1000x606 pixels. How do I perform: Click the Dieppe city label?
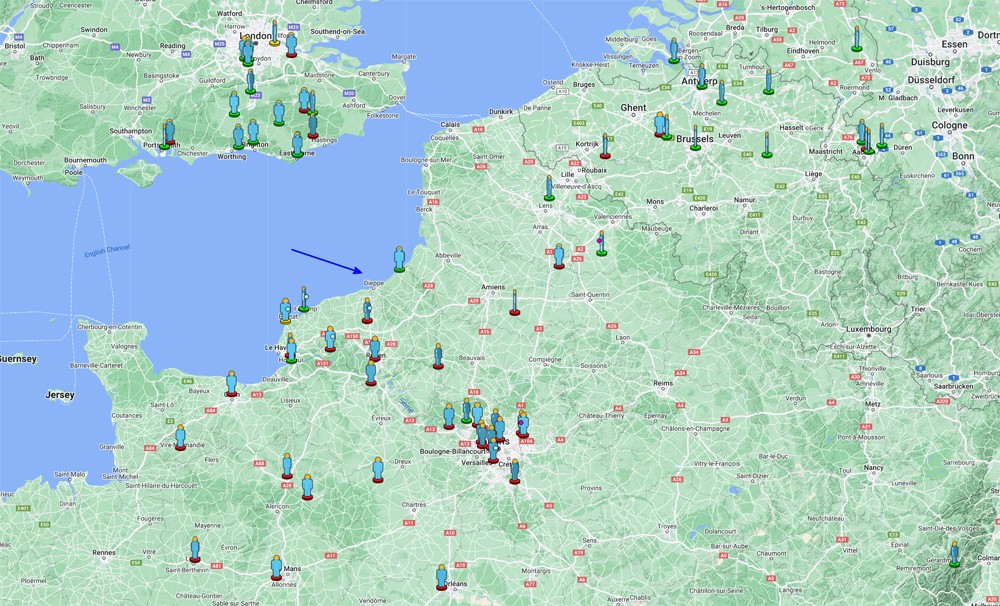(374, 283)
